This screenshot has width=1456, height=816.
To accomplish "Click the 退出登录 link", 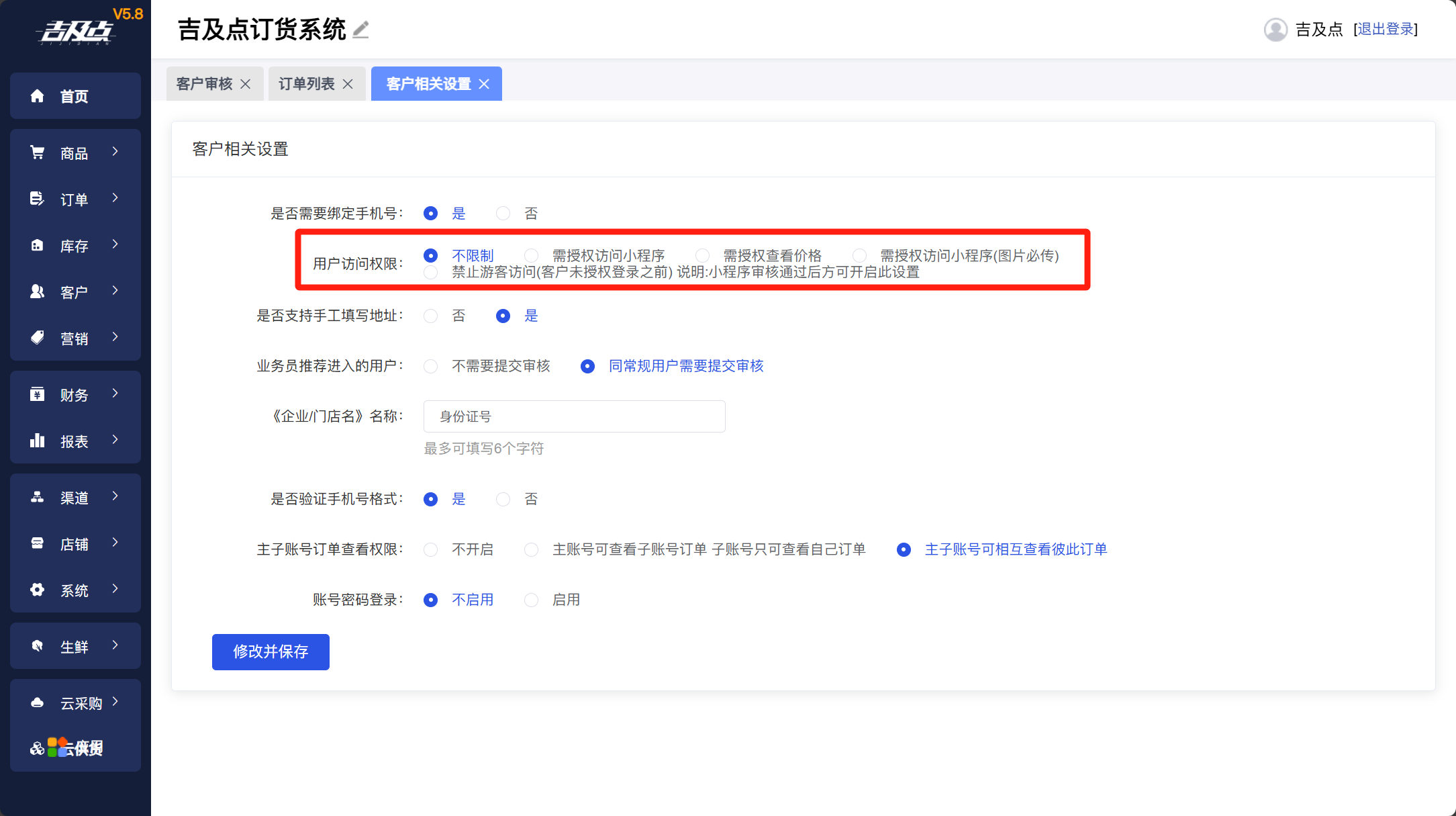I will click(x=1385, y=30).
